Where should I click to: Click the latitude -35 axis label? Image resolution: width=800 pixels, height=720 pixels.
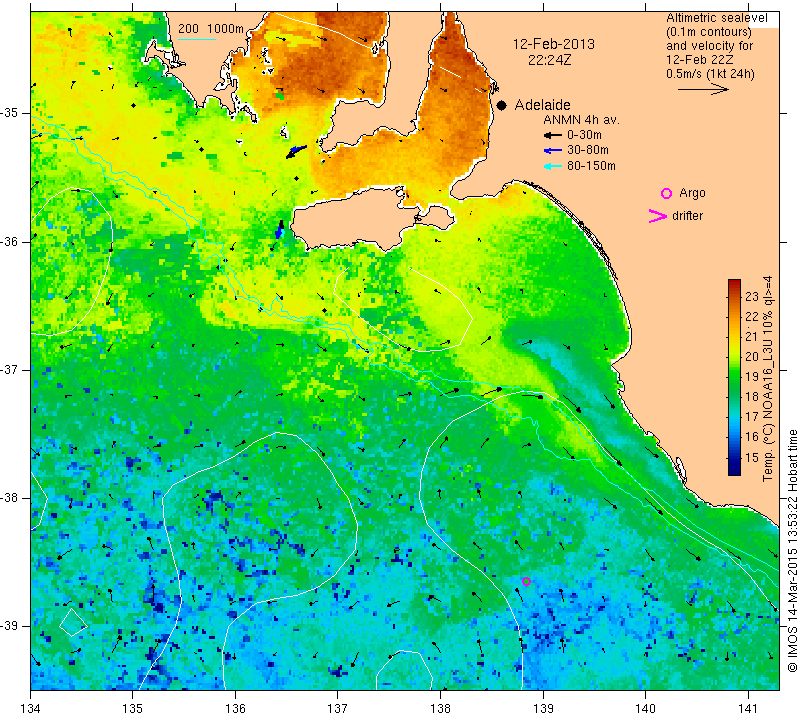click(x=10, y=113)
